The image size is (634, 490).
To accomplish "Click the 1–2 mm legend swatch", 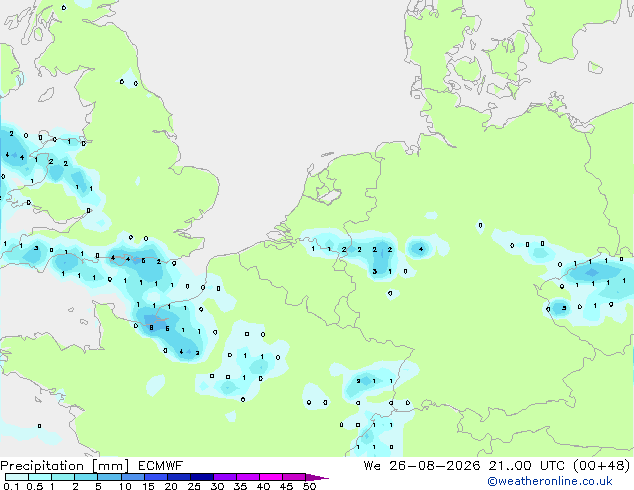I will point(63,477).
